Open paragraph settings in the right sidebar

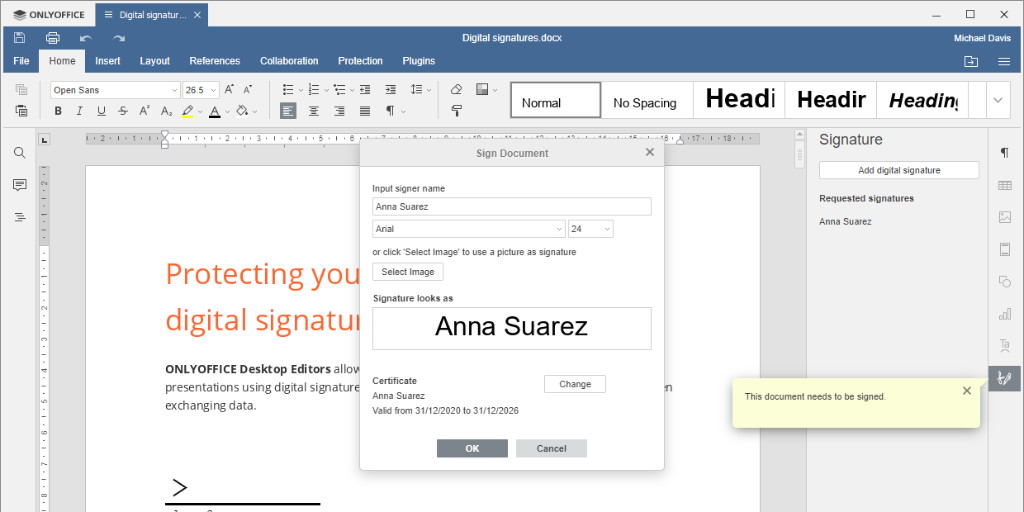[x=1004, y=153]
